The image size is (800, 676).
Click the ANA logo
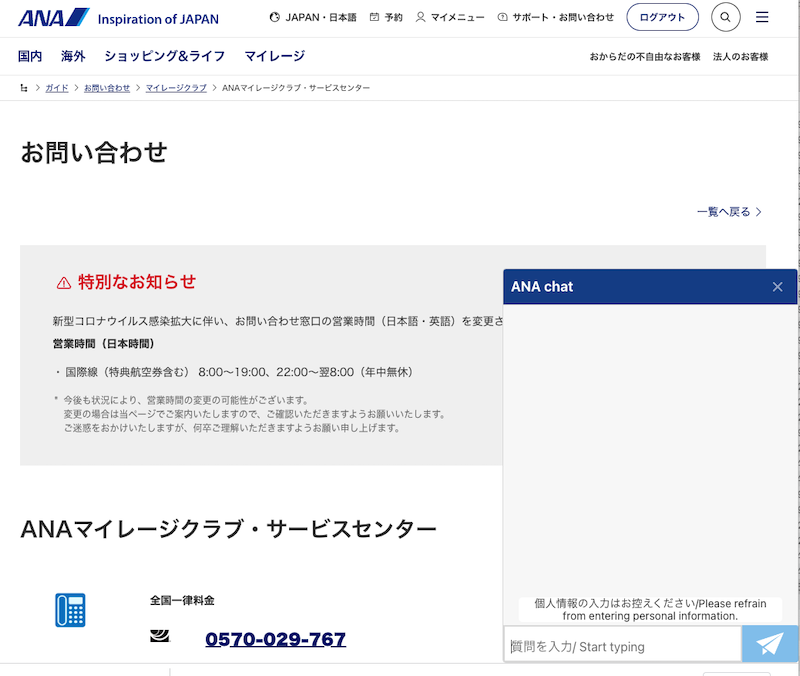54,18
